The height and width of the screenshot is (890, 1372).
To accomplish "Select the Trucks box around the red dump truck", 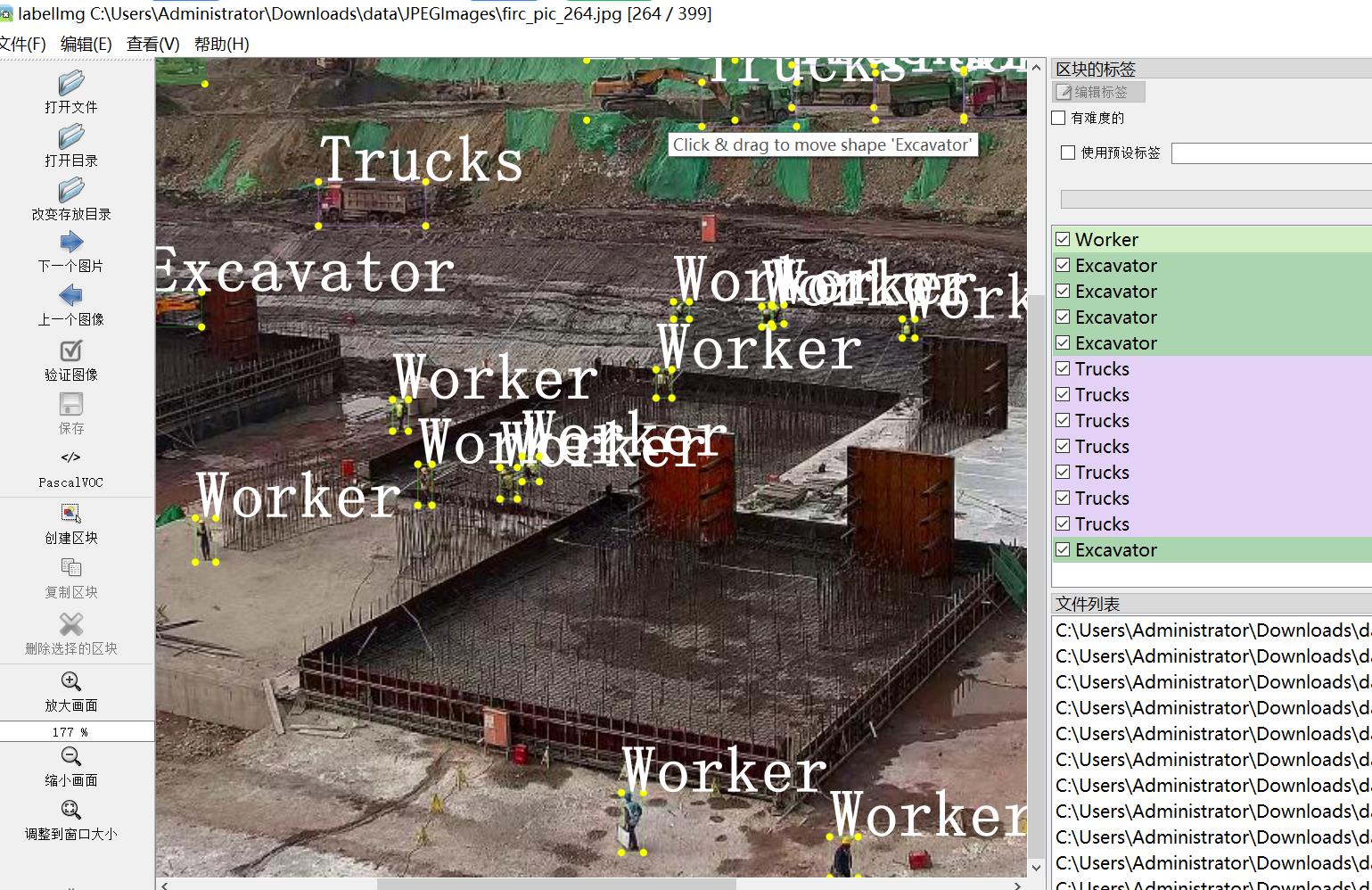I will coord(372,203).
